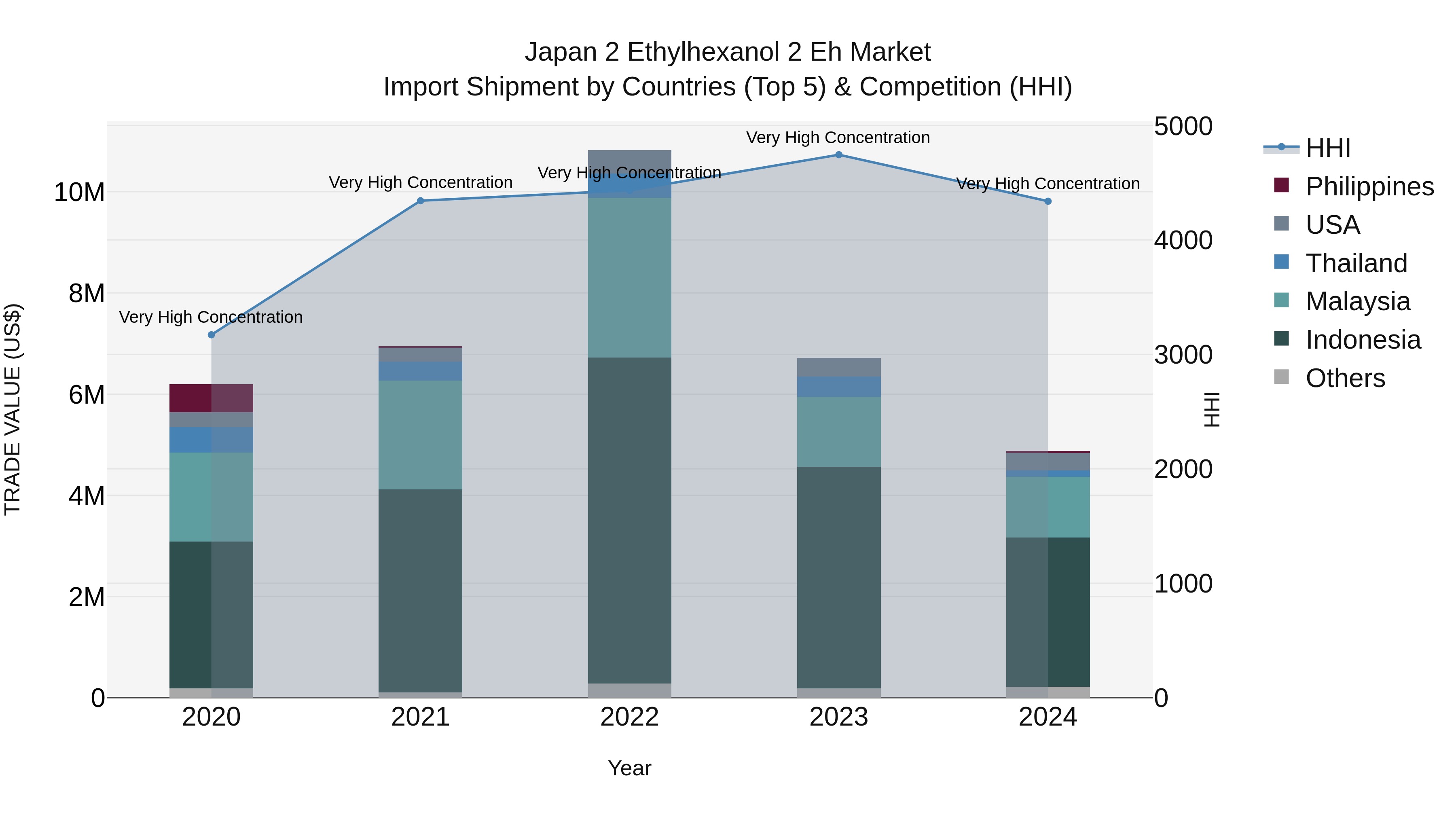The width and height of the screenshot is (1456, 819).
Task: Click the 2024 HHI data point marker
Action: pyautogui.click(x=1048, y=201)
